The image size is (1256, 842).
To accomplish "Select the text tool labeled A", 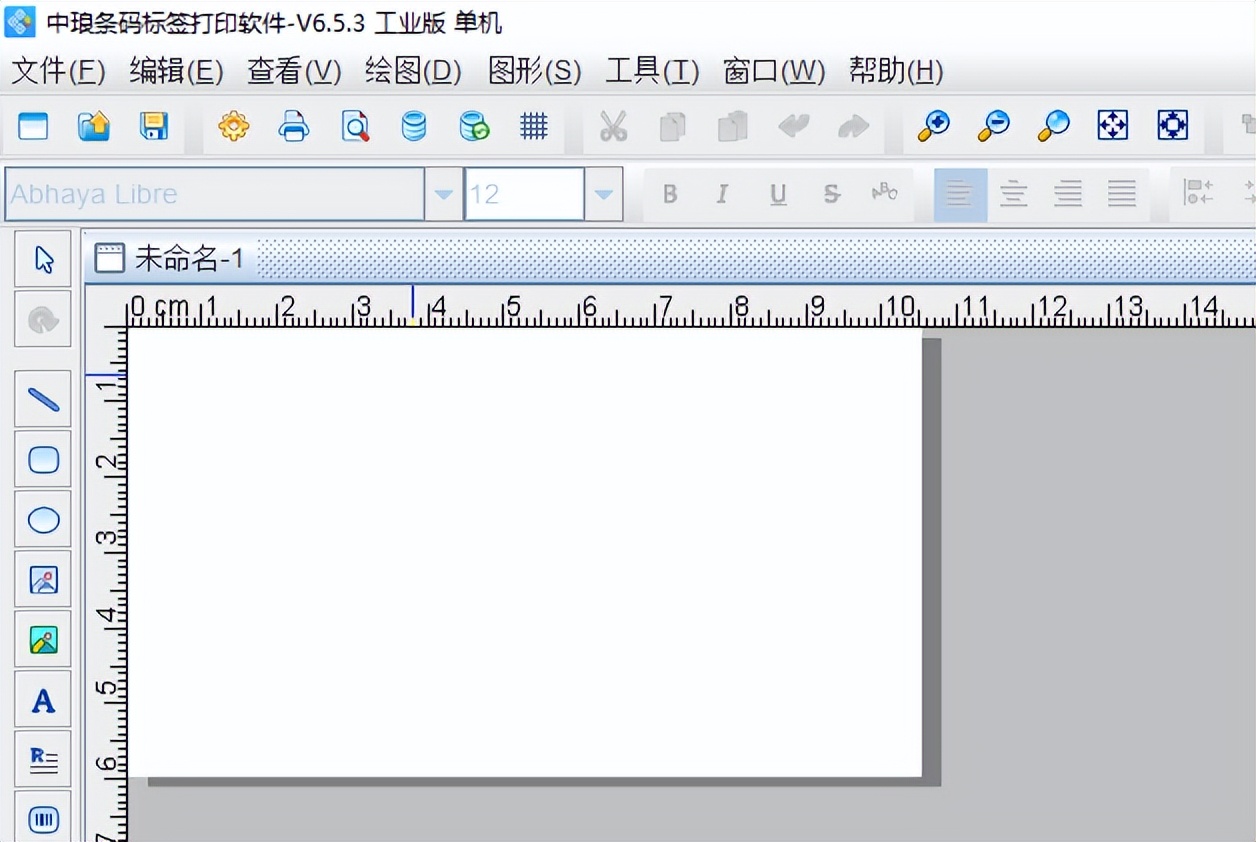I will point(43,700).
